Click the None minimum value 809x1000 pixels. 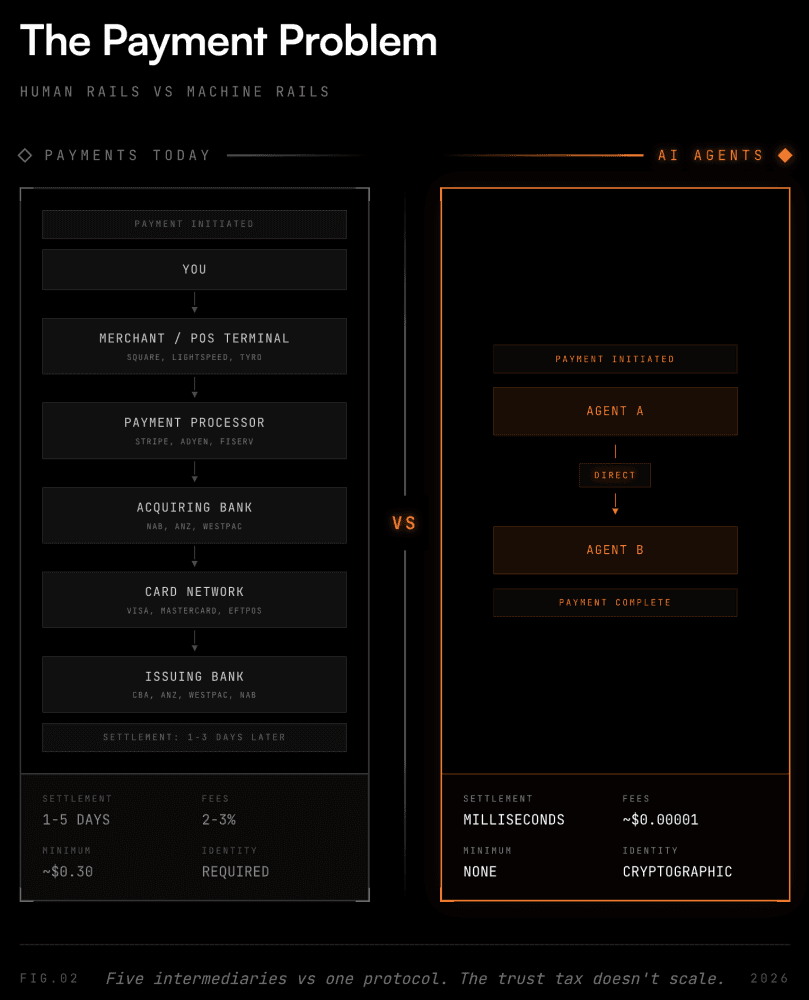click(480, 872)
